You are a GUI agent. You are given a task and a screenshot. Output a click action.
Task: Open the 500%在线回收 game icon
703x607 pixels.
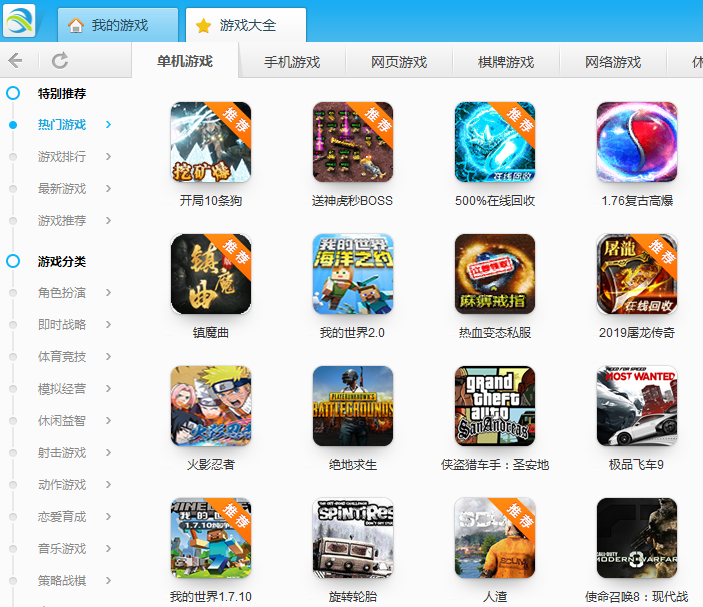click(x=495, y=142)
